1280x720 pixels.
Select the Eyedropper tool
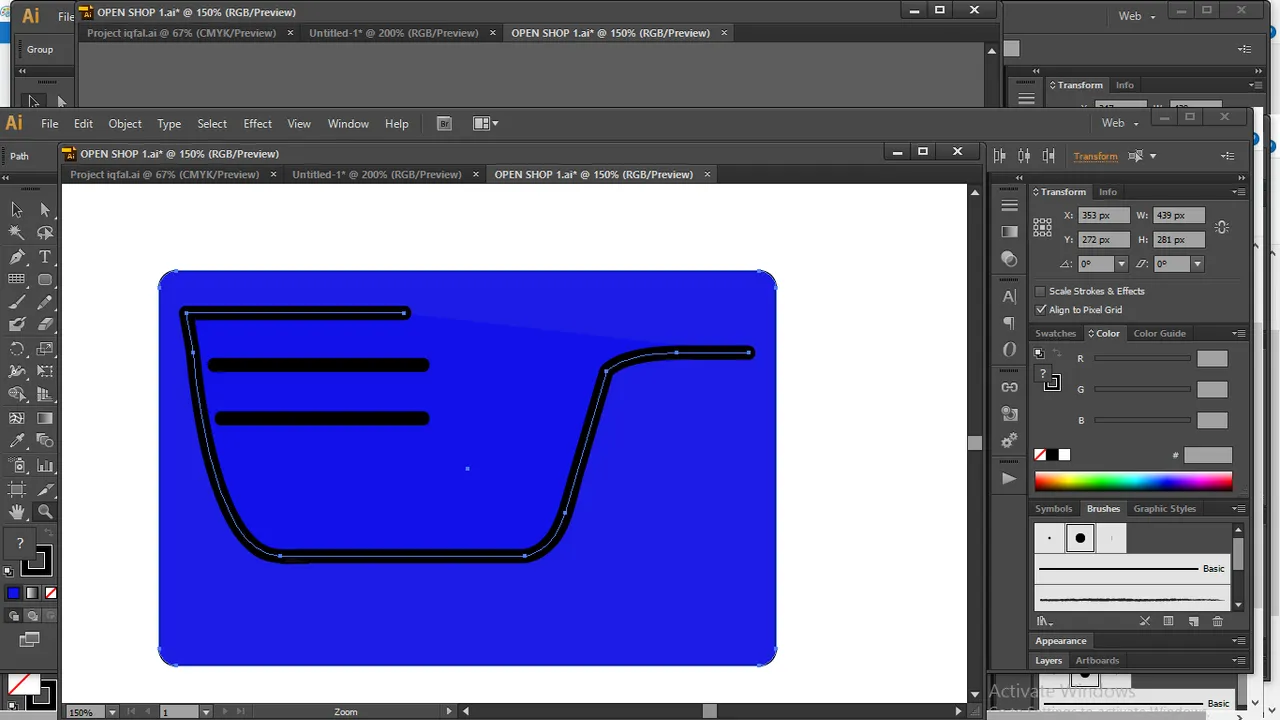17,441
